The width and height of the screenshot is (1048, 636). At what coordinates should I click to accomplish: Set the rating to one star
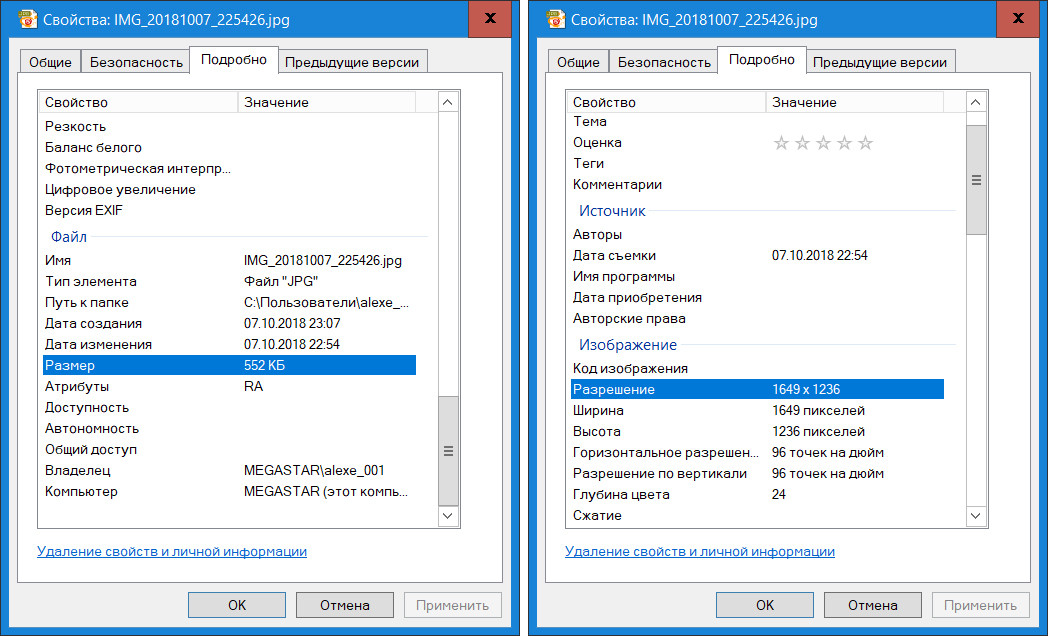[781, 143]
